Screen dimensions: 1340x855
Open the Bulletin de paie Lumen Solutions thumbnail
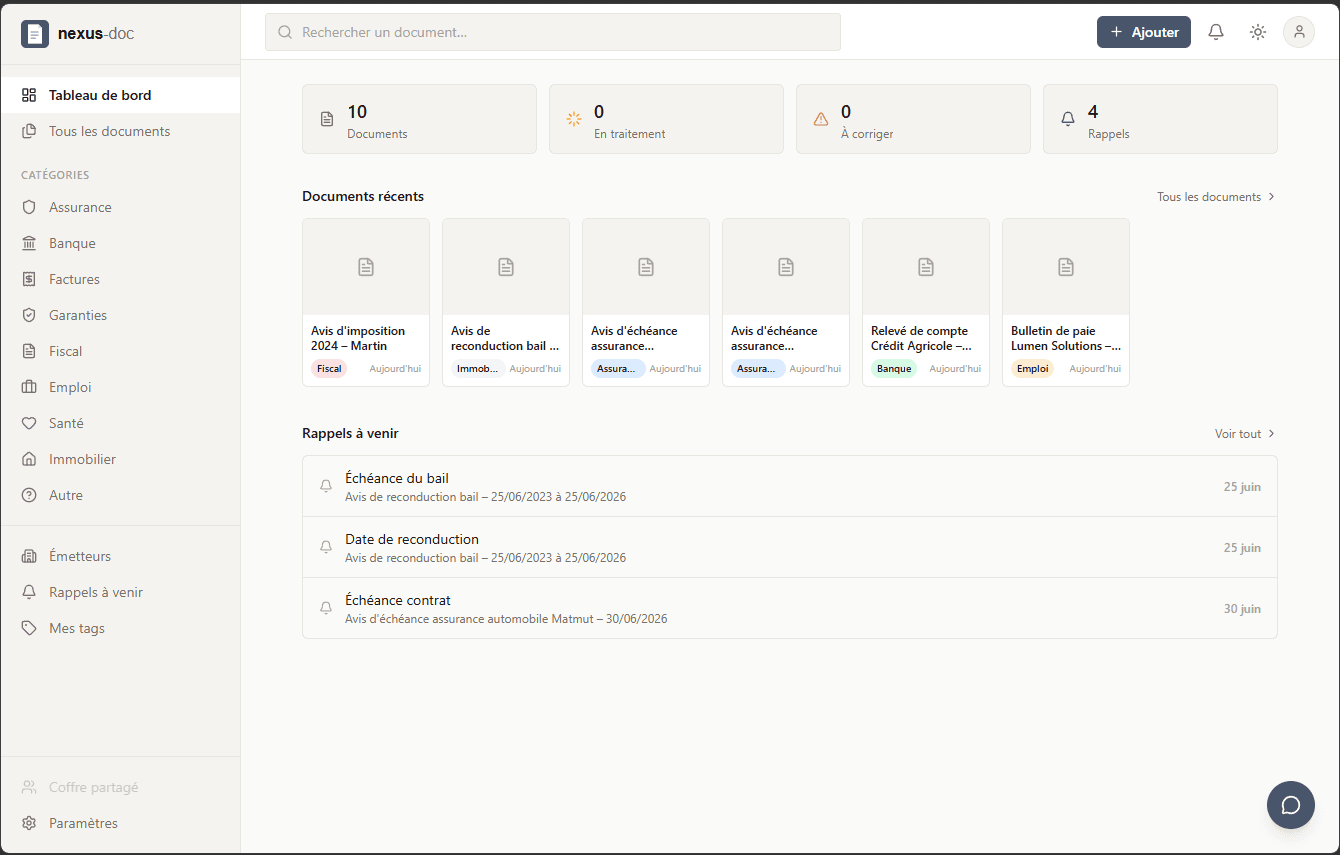[x=1066, y=267]
